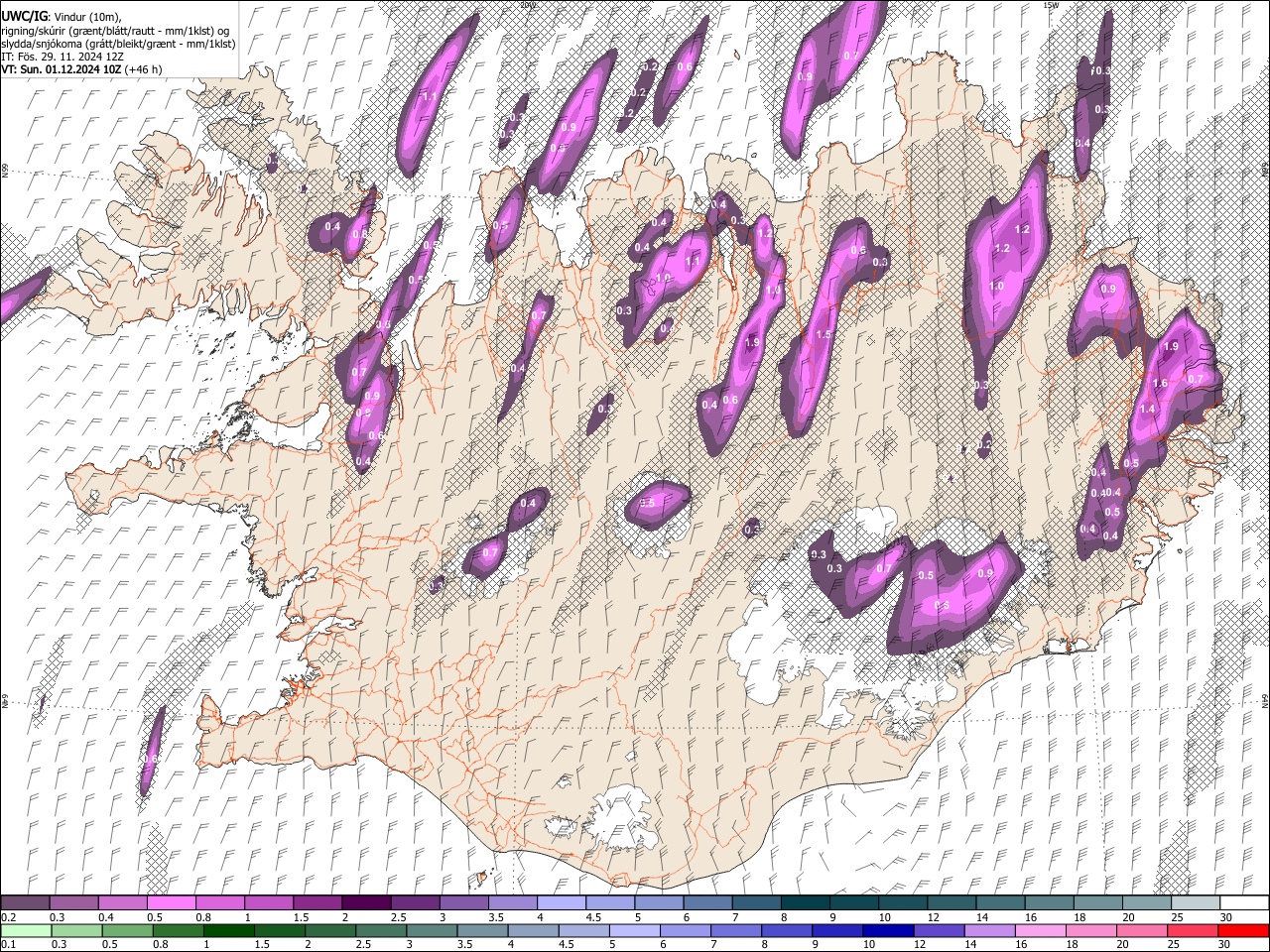Click the '20W' longitude label at the top
This screenshot has height=952, width=1270.
coord(527,5)
